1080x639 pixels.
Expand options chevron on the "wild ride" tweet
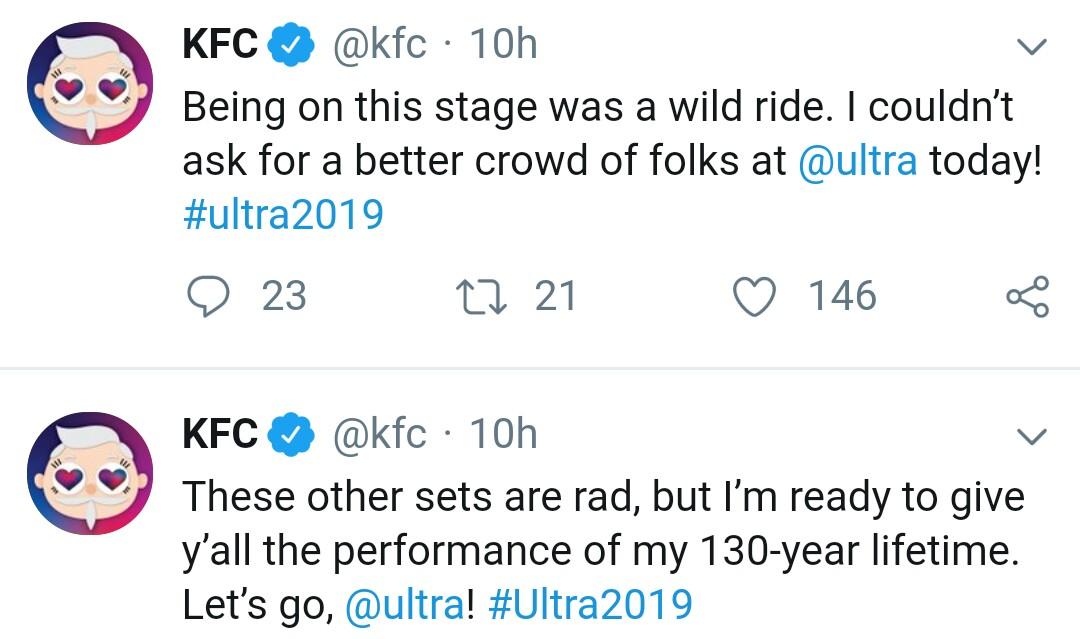coord(1030,46)
